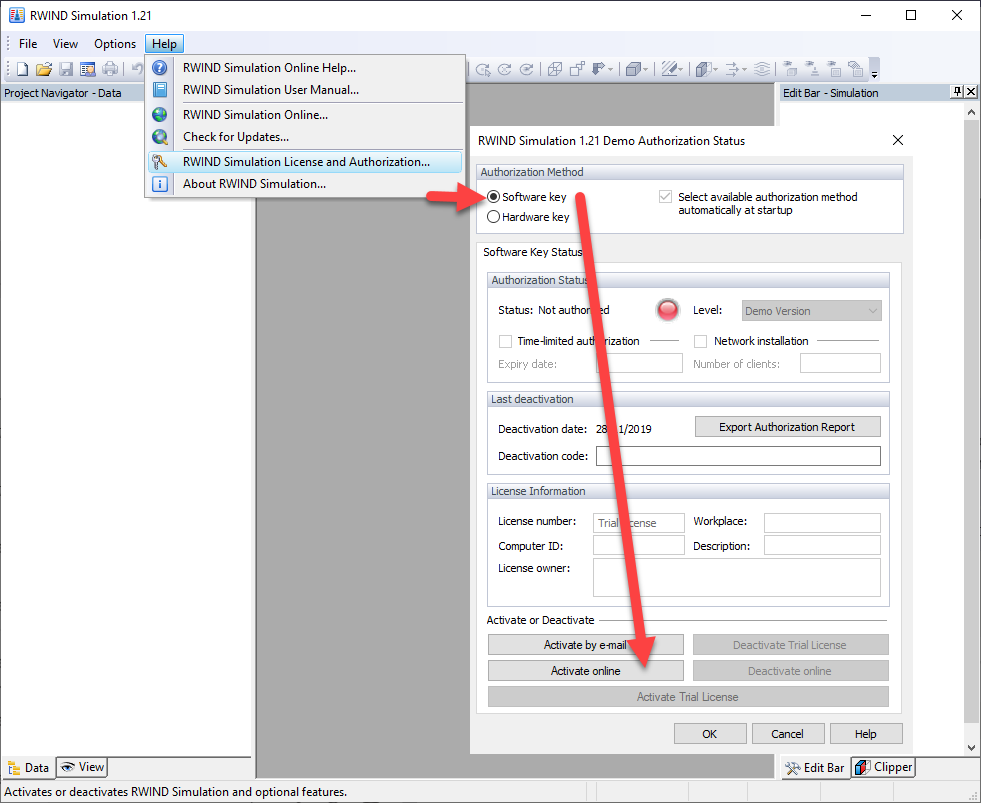Click the hatched pencil toolbar icon
Viewport: 981px width, 803px height.
[669, 69]
